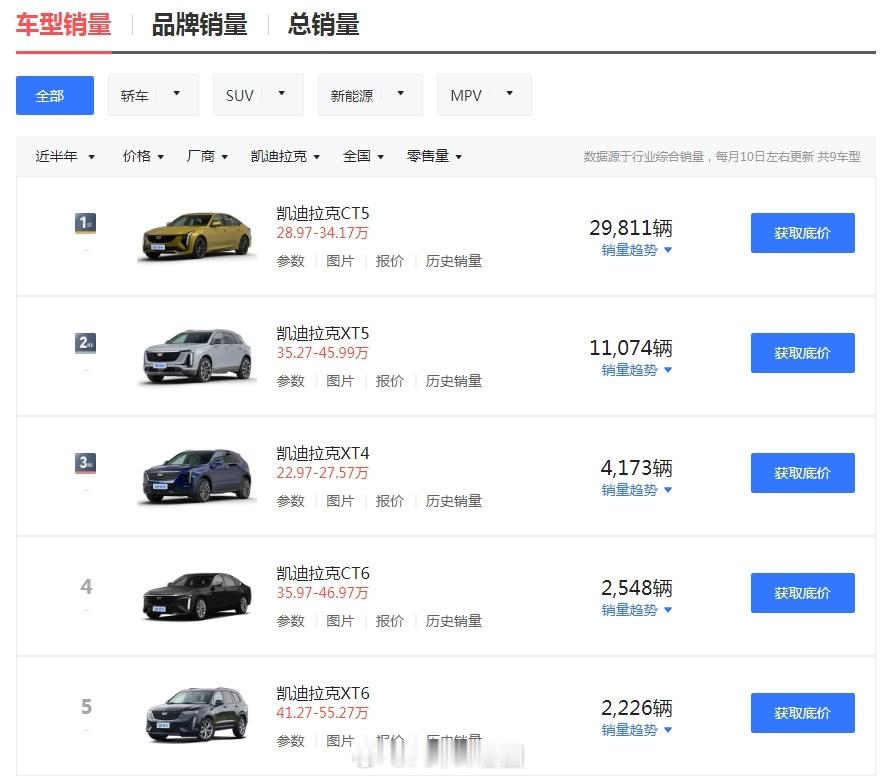
Task: Open the gold 凯迪拉克CT5 car thumbnail
Action: pos(196,236)
